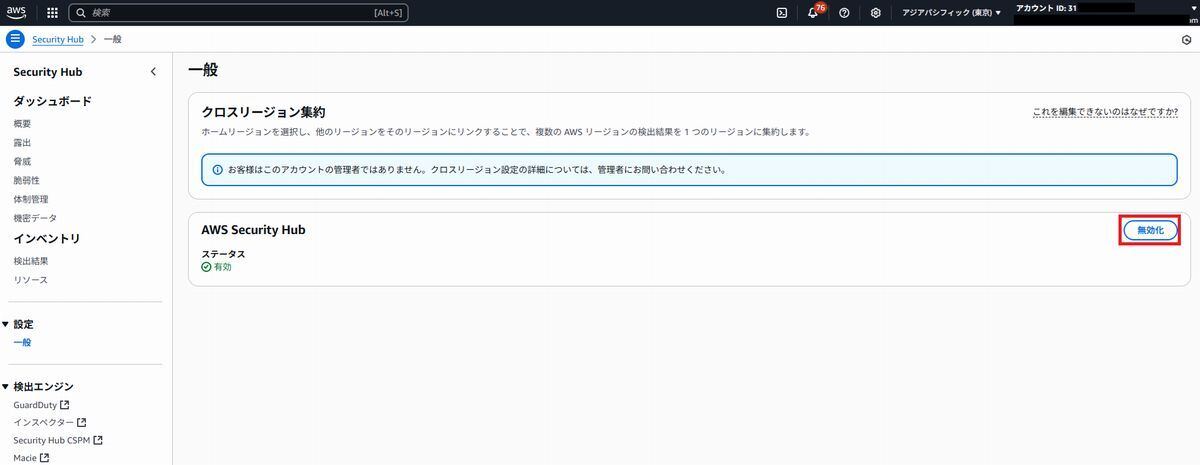Click the ダッシュボード heading

(52, 101)
